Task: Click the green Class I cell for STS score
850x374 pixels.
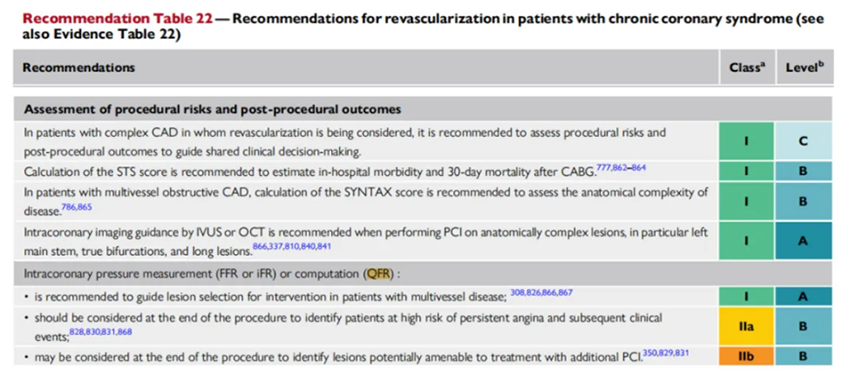Action: click(x=746, y=171)
